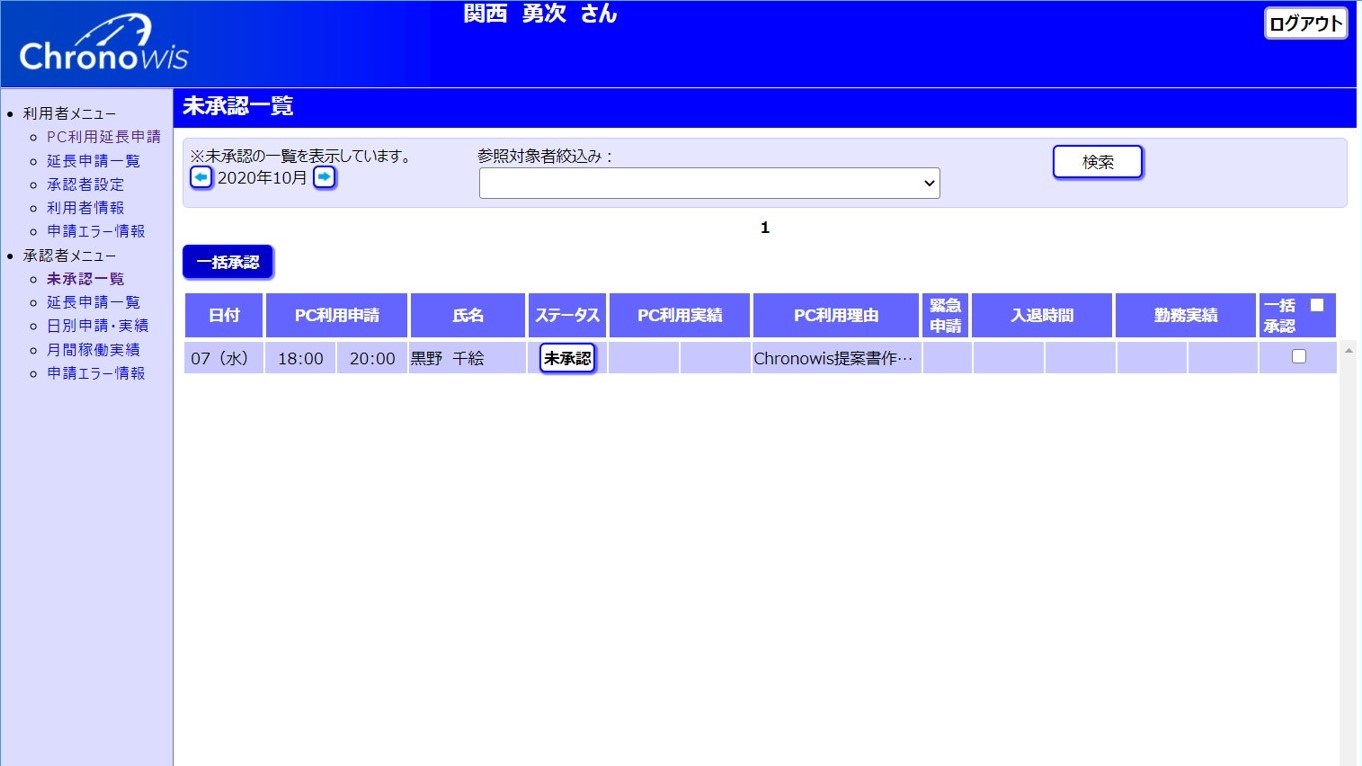Click the previous month arrow icon

coord(201,178)
